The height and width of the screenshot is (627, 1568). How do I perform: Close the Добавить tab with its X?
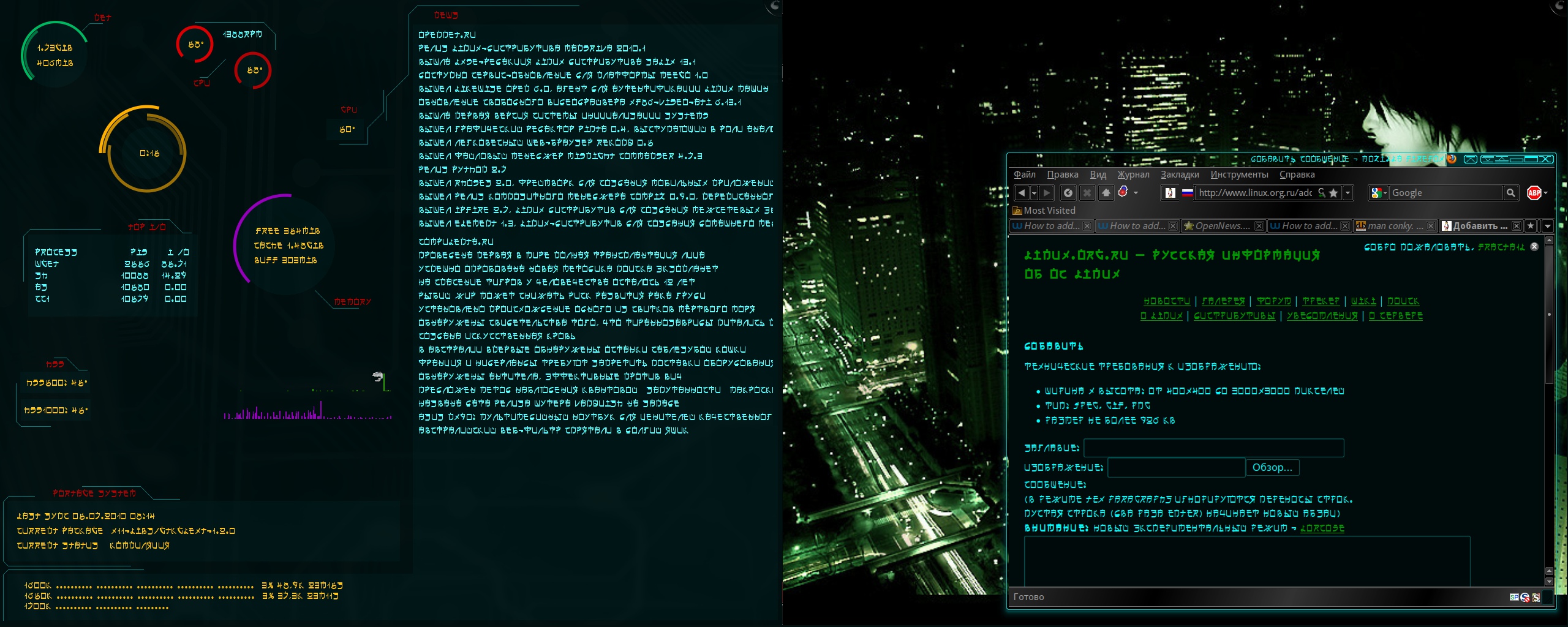click(1516, 226)
